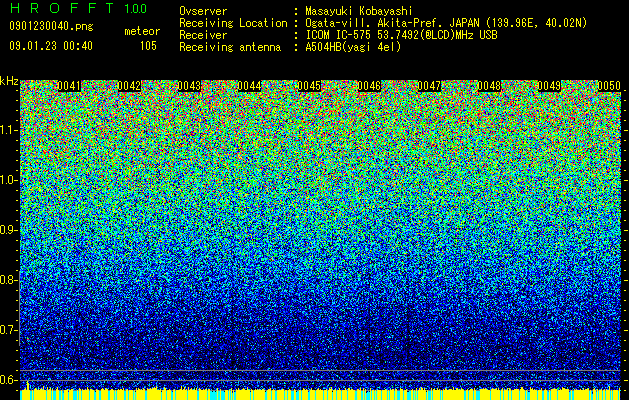Click the 0050 time marker
This screenshot has width=629, height=400.
click(x=609, y=86)
